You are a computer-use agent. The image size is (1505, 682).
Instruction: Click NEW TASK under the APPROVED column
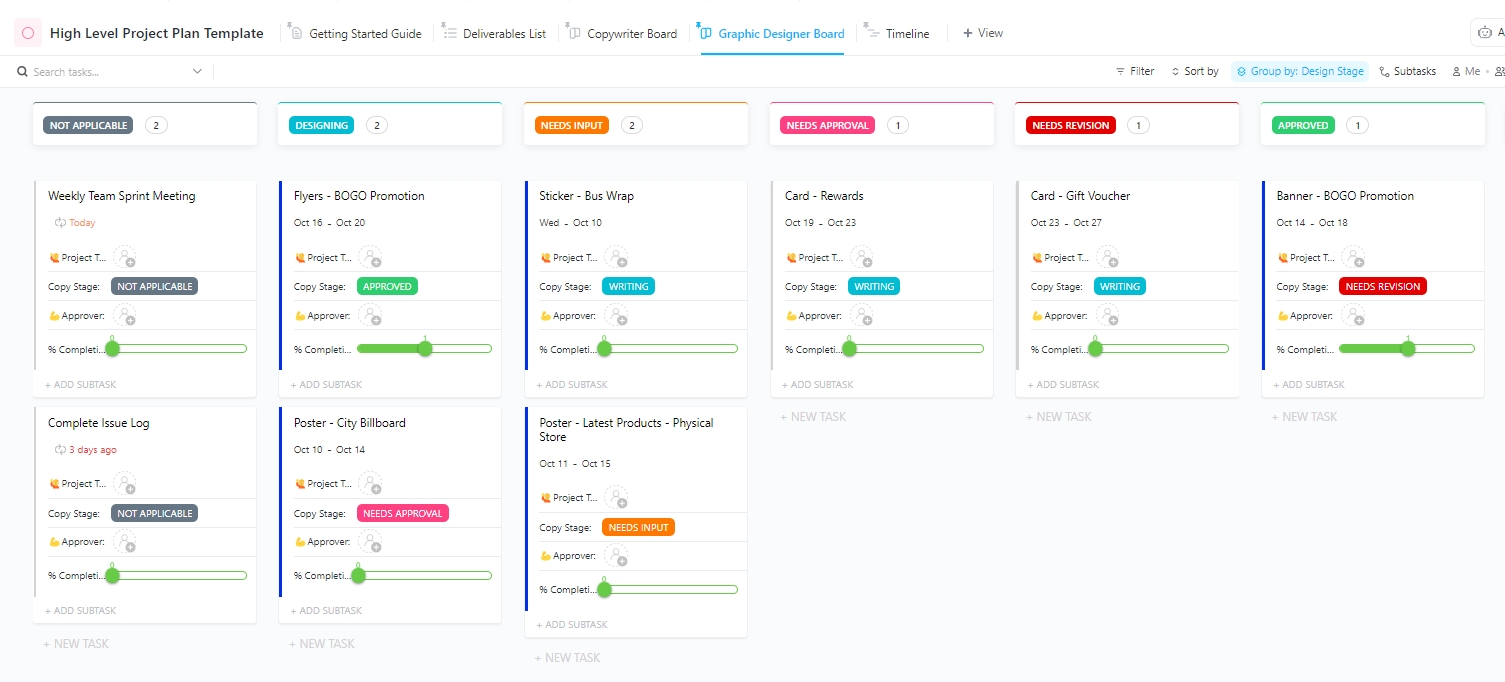point(1303,416)
